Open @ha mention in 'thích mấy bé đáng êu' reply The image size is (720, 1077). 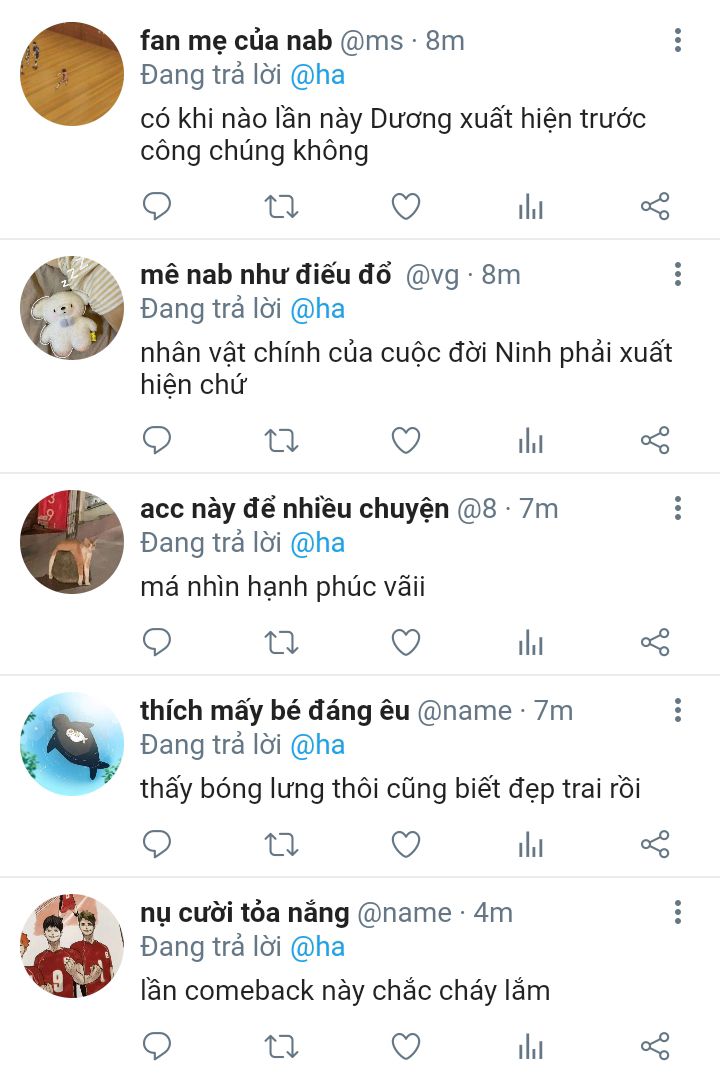click(x=317, y=745)
